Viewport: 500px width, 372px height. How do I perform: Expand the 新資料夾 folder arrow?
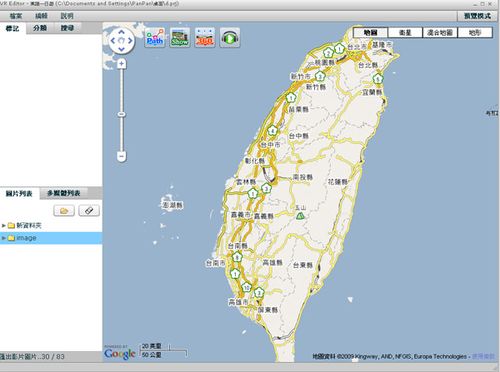4,226
